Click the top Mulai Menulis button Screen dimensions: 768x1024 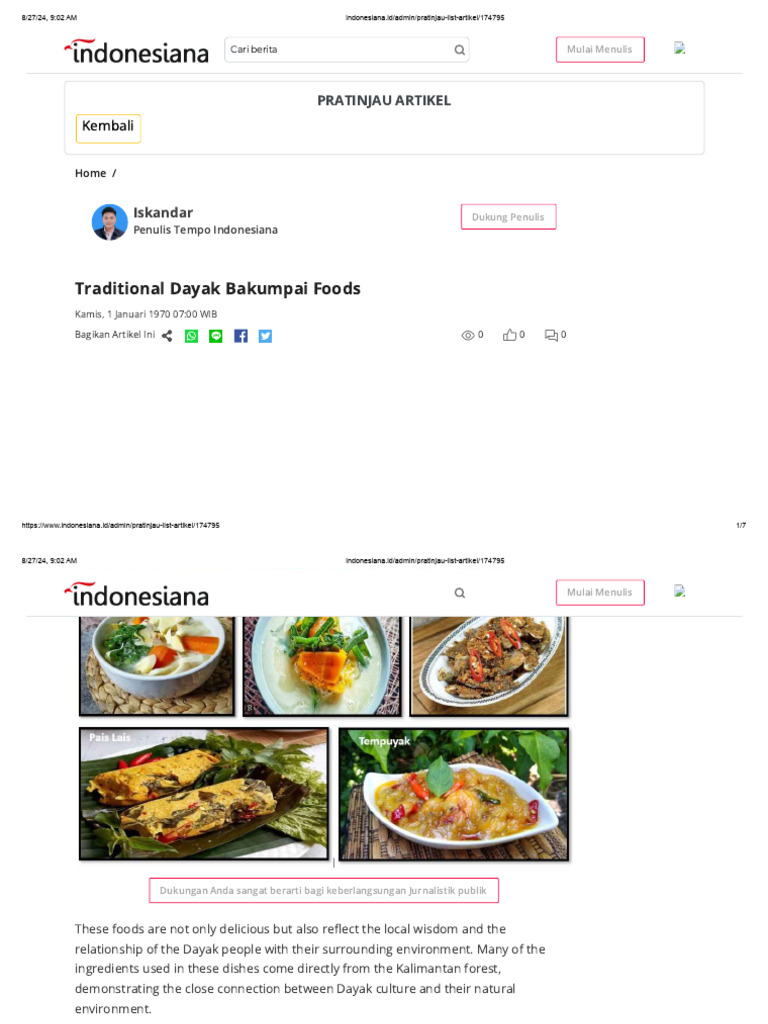[600, 50]
